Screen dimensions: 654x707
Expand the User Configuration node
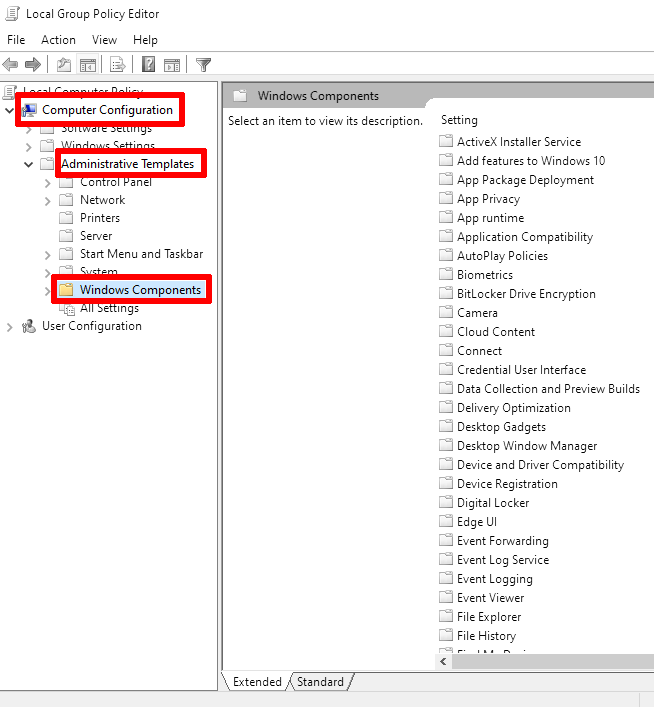tap(9, 326)
